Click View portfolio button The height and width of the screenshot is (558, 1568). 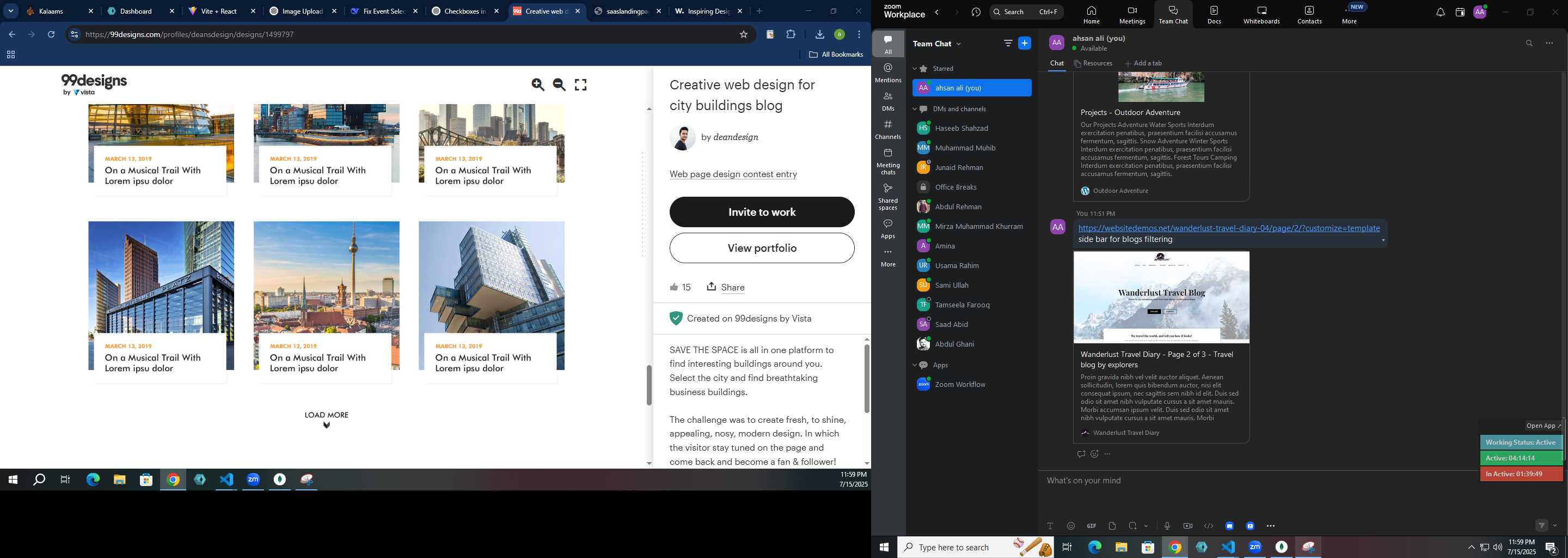[x=762, y=248]
